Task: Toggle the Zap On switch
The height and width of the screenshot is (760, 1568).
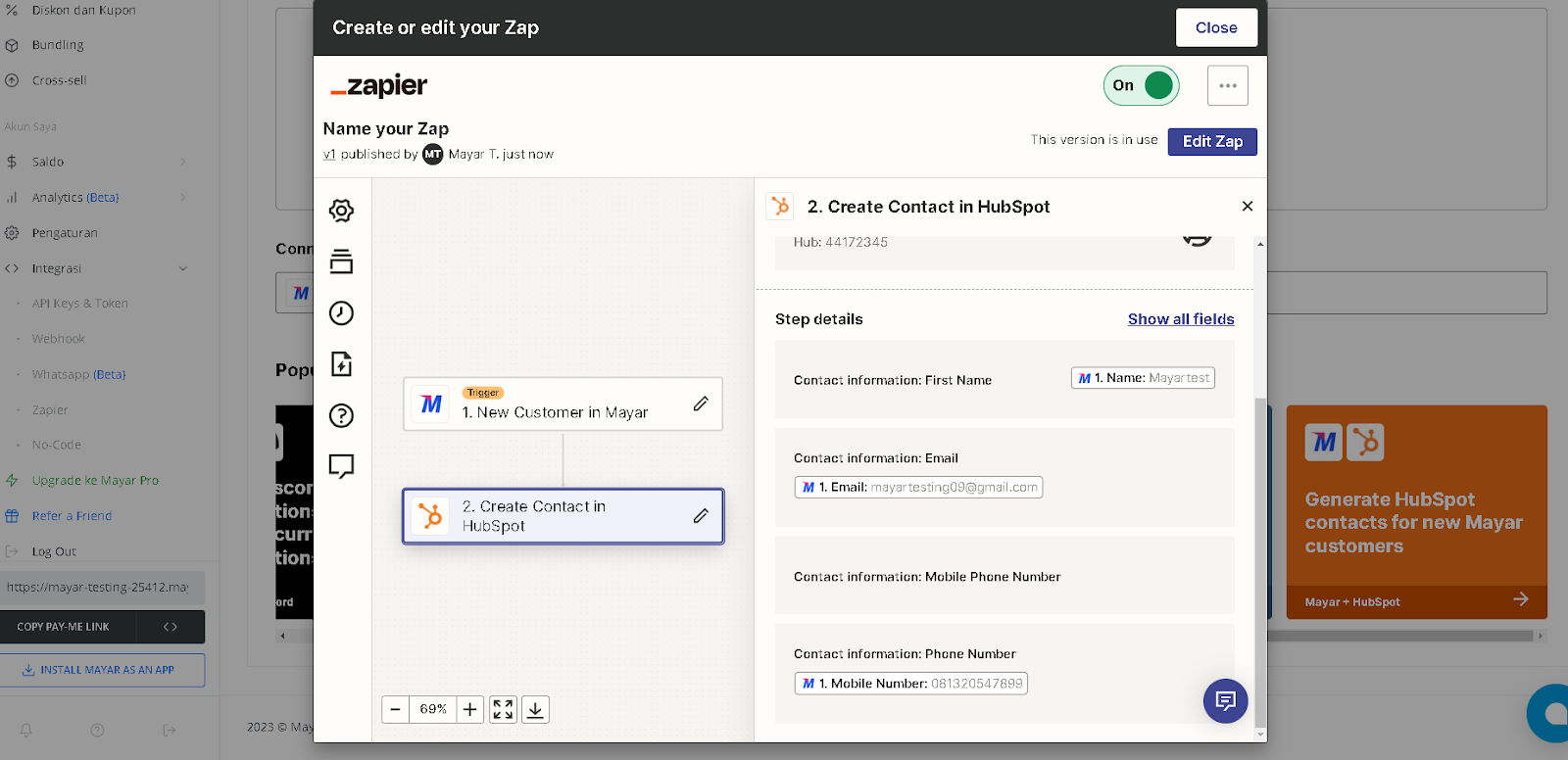Action: point(1141,85)
